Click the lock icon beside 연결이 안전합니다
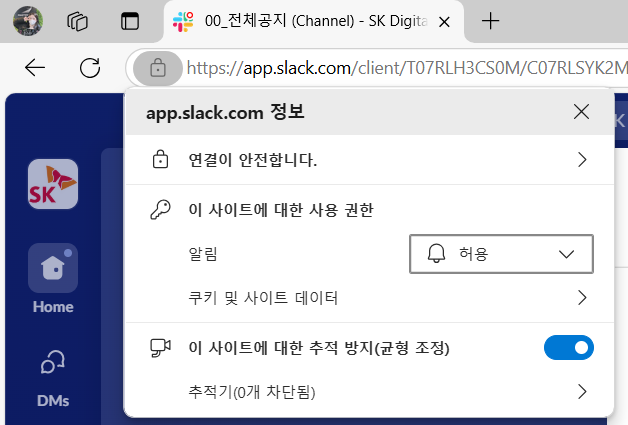This screenshot has width=628, height=425. click(x=160, y=159)
